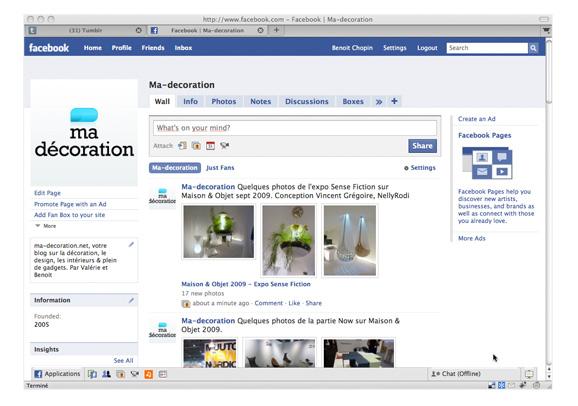Show more page tabs with double chevron
Viewport: 578px width, 406px height.
pyautogui.click(x=379, y=101)
